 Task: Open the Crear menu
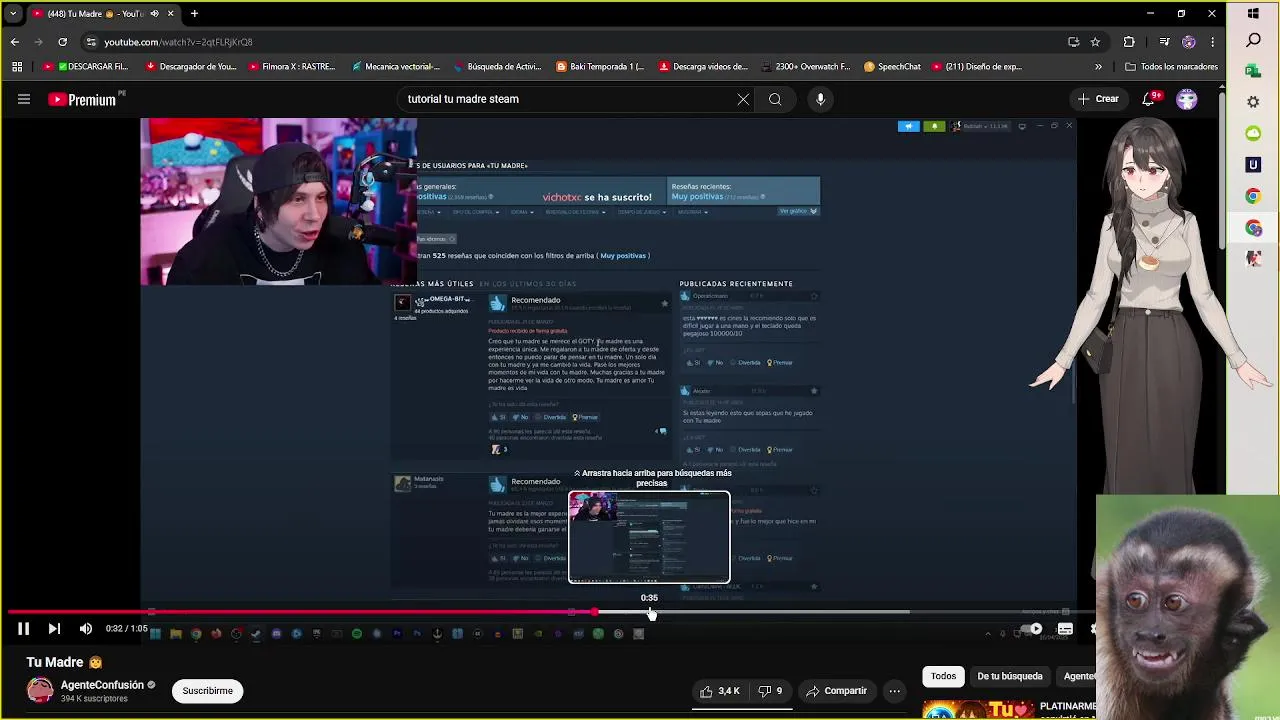[1098, 99]
